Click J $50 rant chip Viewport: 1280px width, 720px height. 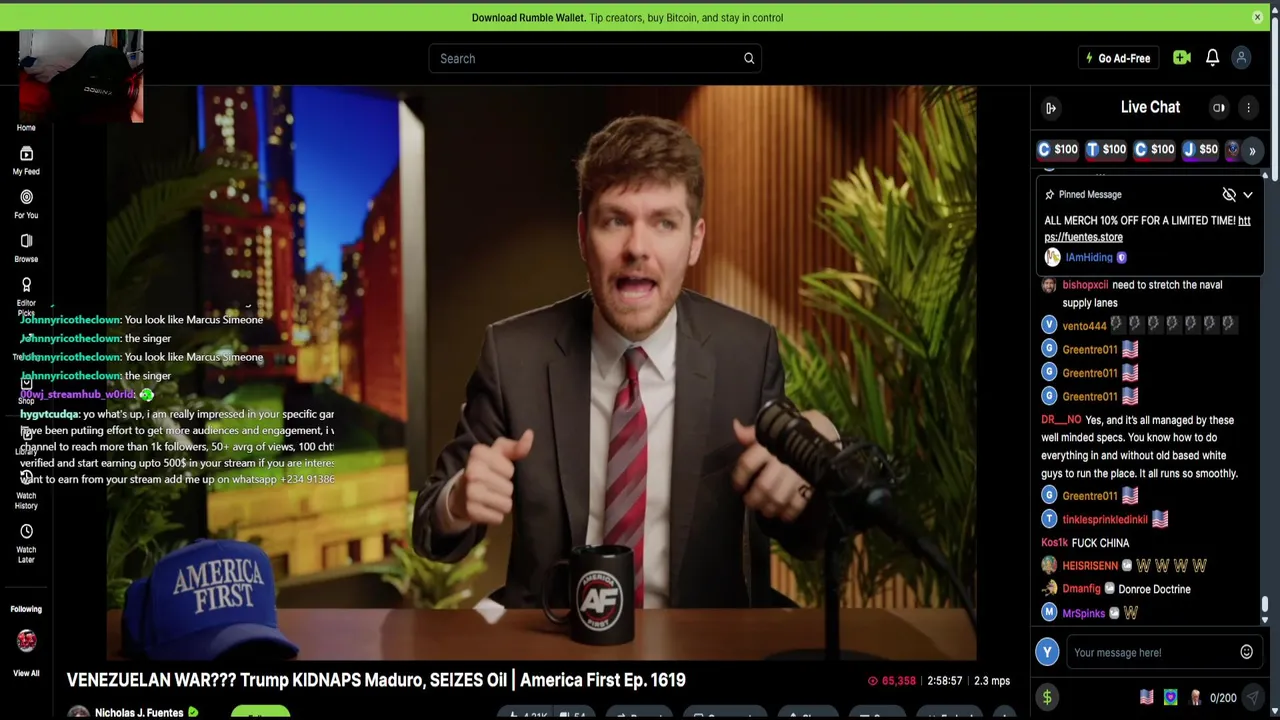[x=1200, y=149]
